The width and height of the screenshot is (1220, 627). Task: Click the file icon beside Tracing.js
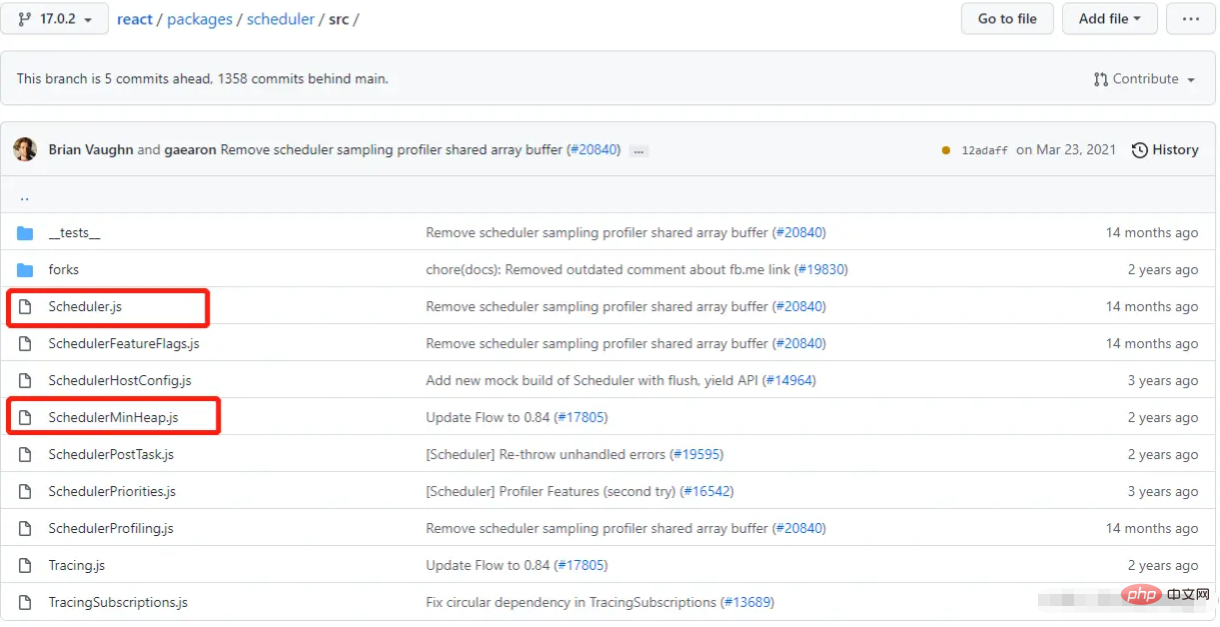(x=25, y=566)
